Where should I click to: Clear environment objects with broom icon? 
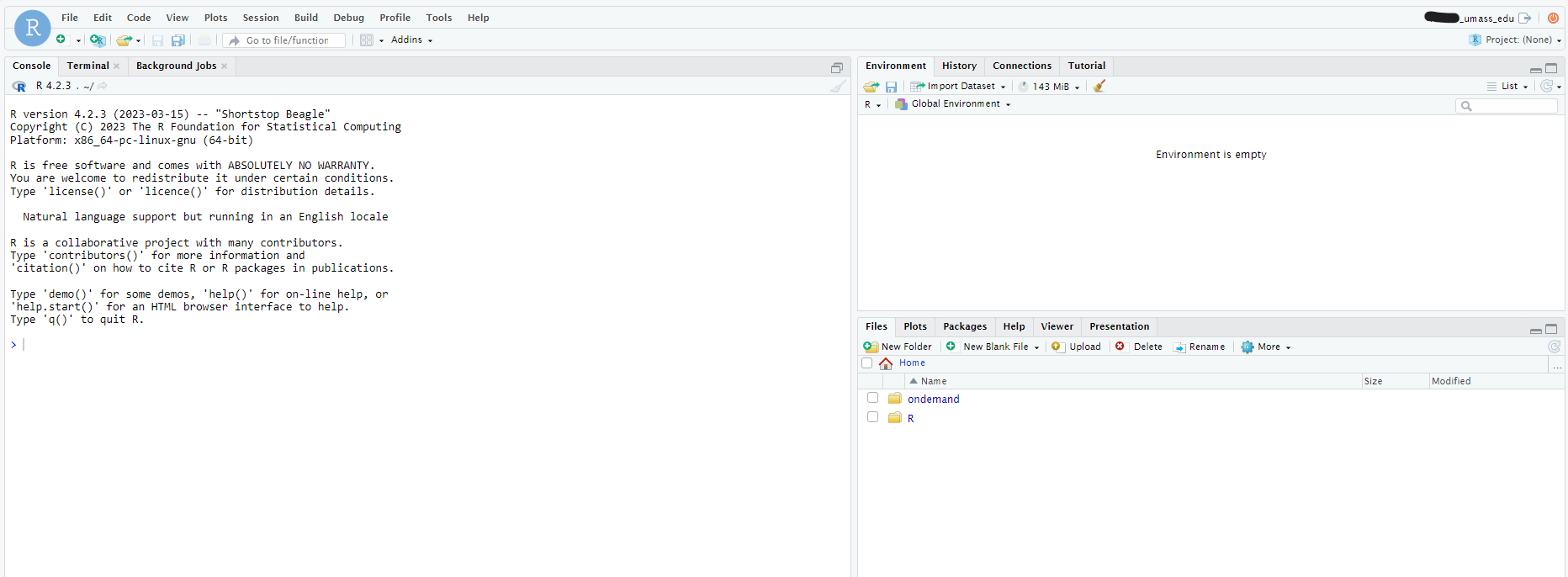click(x=1099, y=86)
